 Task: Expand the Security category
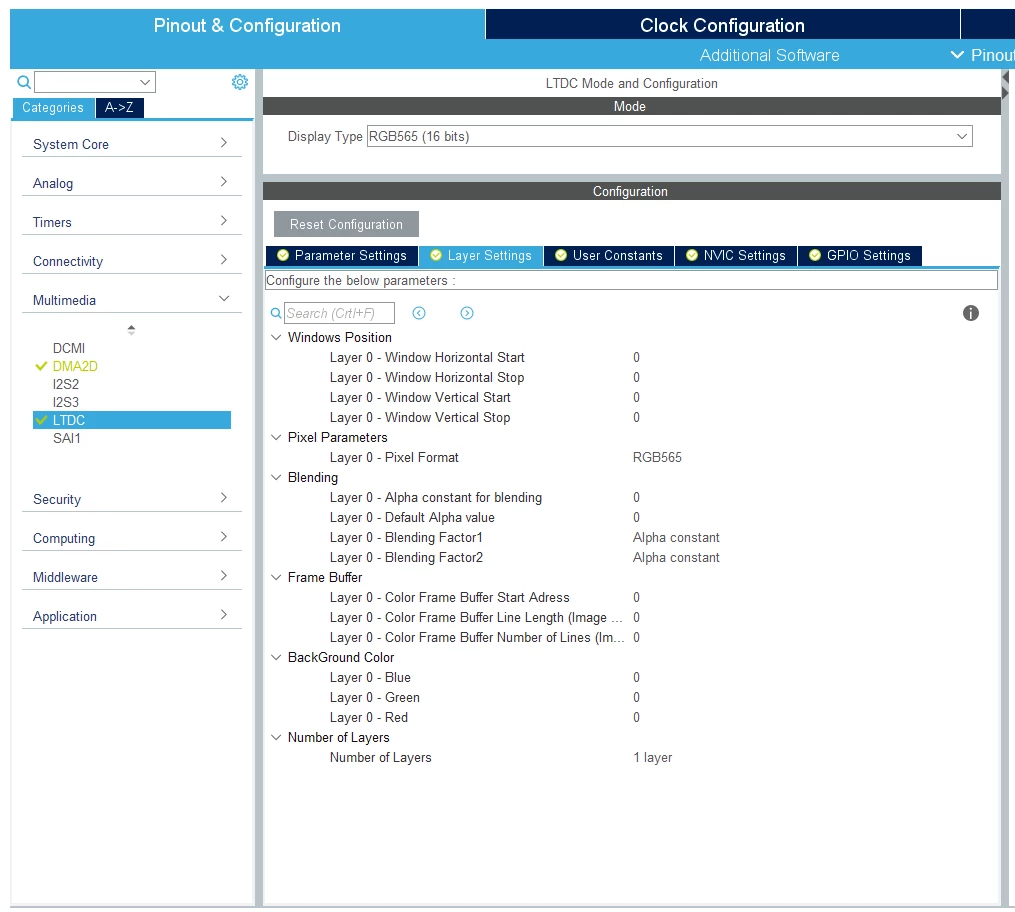pos(131,499)
